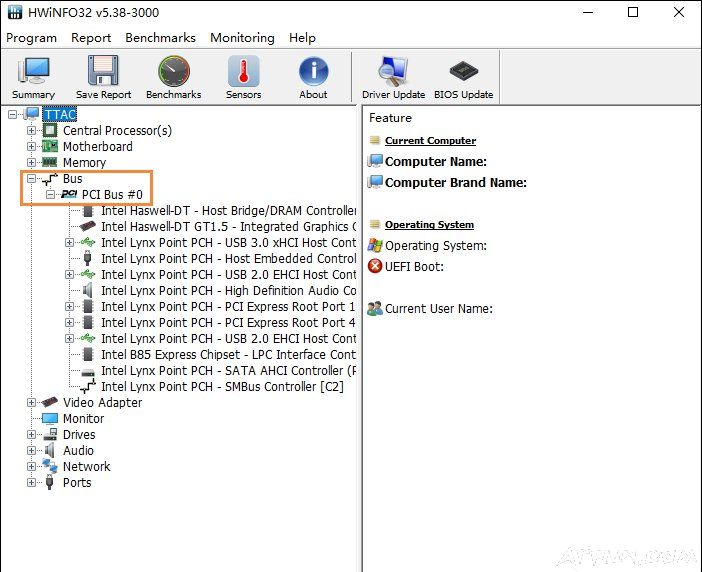Screen dimensions: 702x572
Task: Click the High Definition Audio speaker icon
Action: (88, 290)
